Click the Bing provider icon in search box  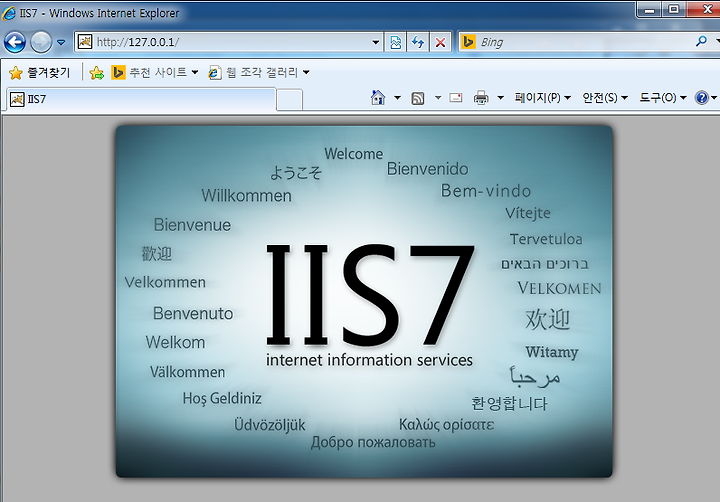click(x=468, y=42)
